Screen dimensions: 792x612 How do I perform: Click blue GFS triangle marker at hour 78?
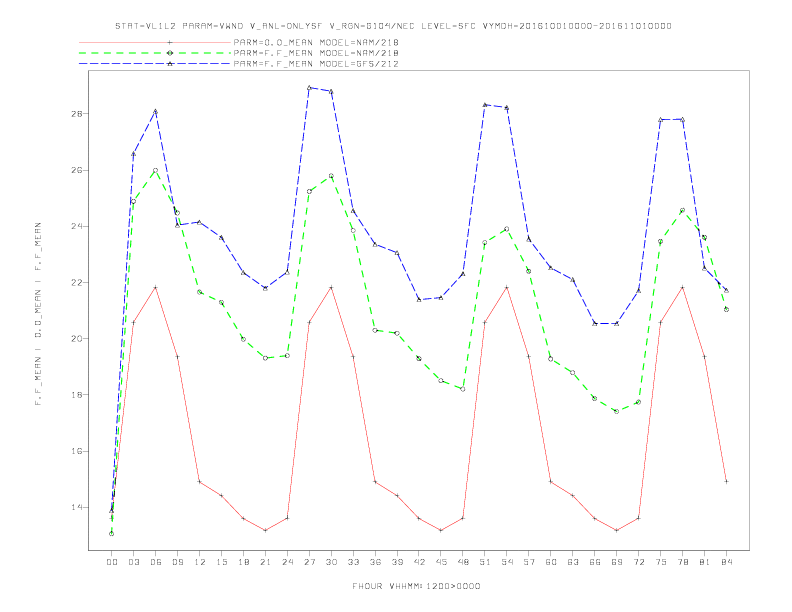click(682, 120)
